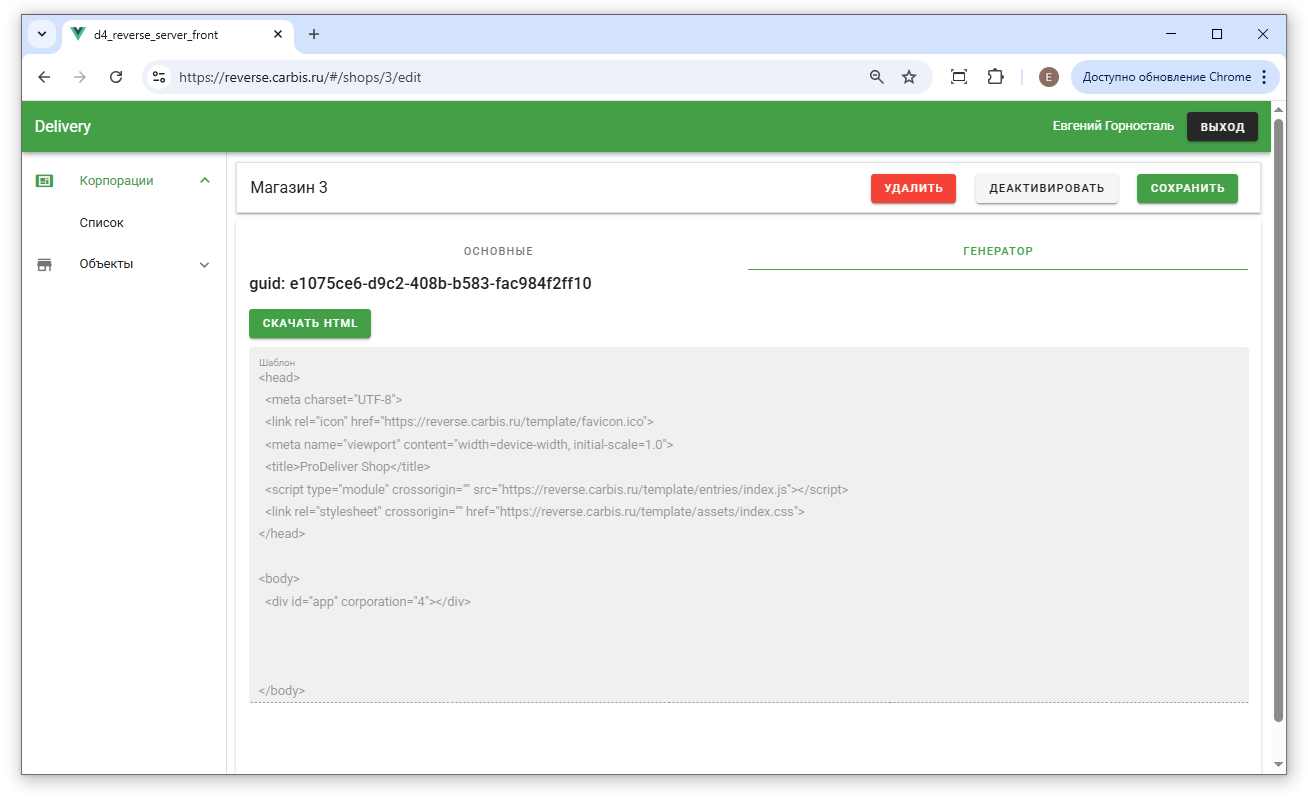This screenshot has width=1308, height=798.
Task: Click the browser back arrow
Action: (x=44, y=77)
